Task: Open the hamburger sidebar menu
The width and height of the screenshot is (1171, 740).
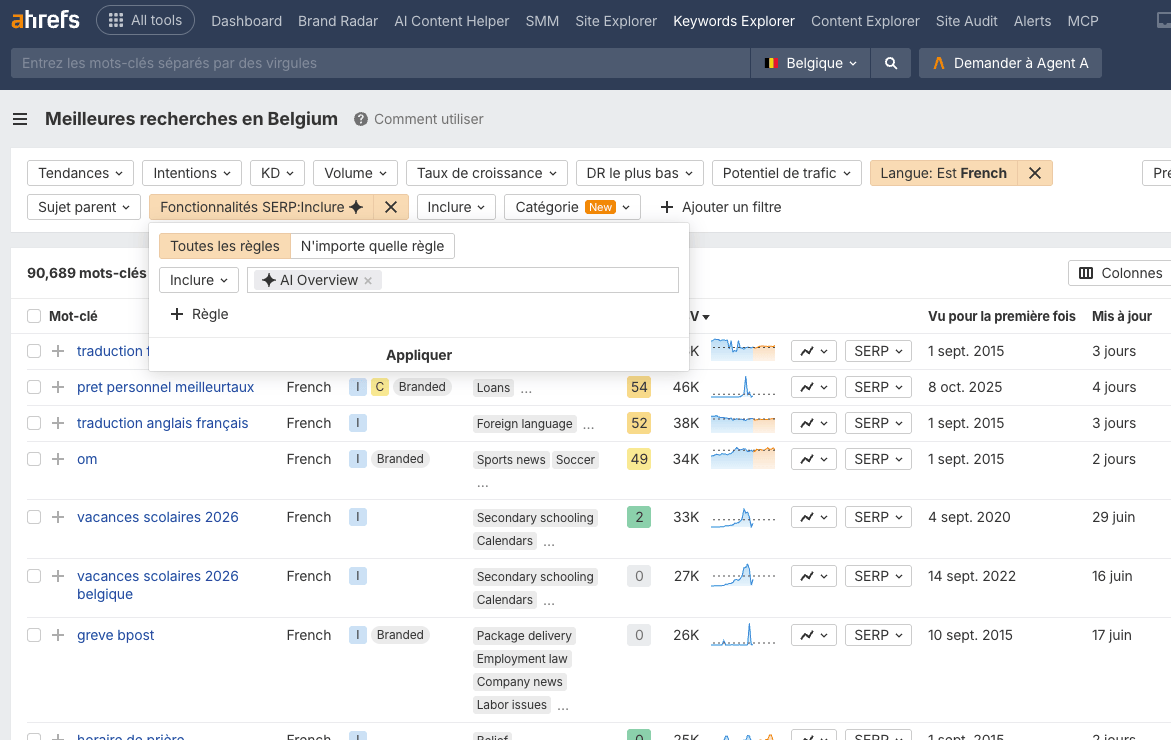Action: 20,119
